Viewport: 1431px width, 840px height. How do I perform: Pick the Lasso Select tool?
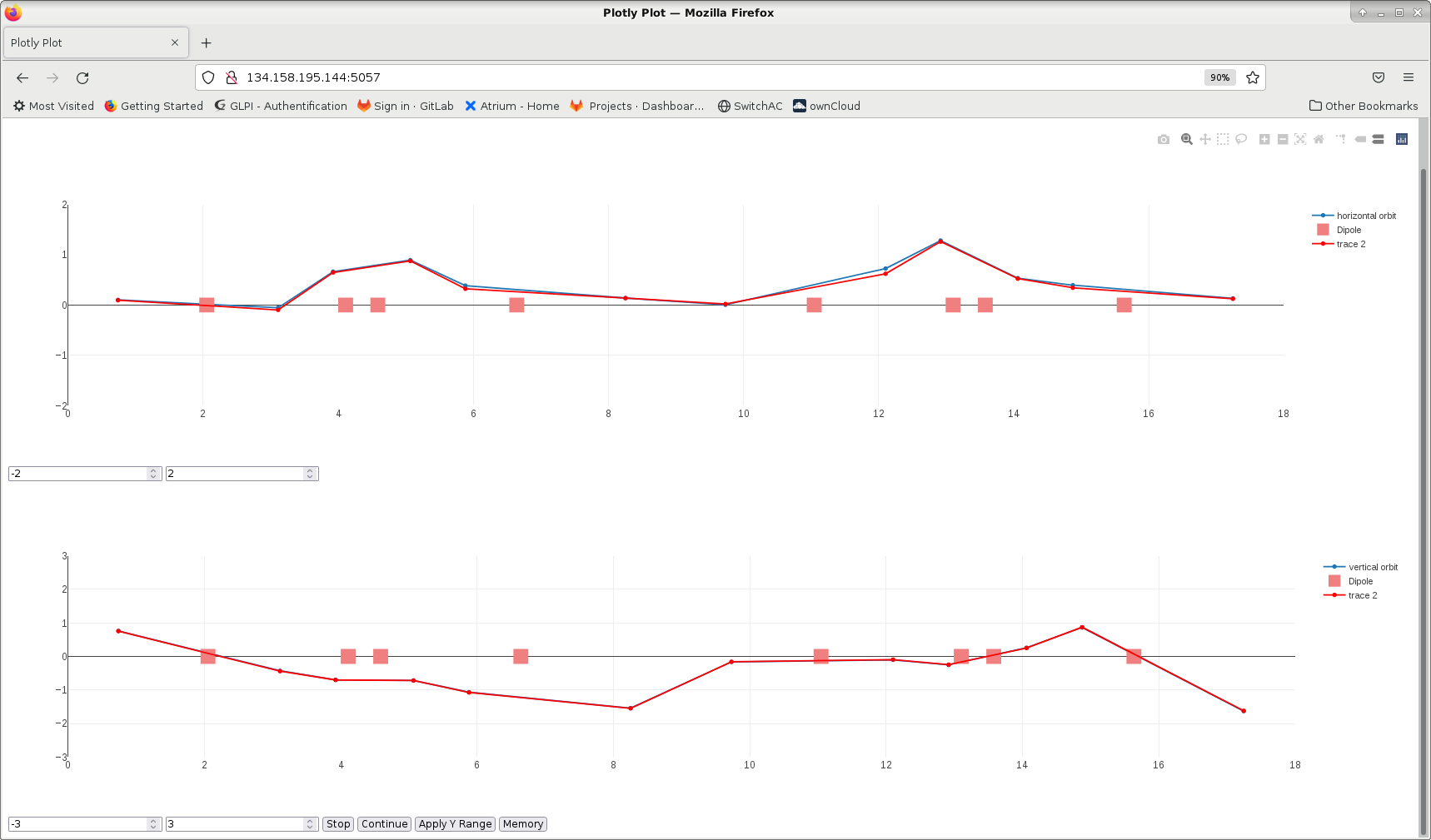tap(1241, 139)
